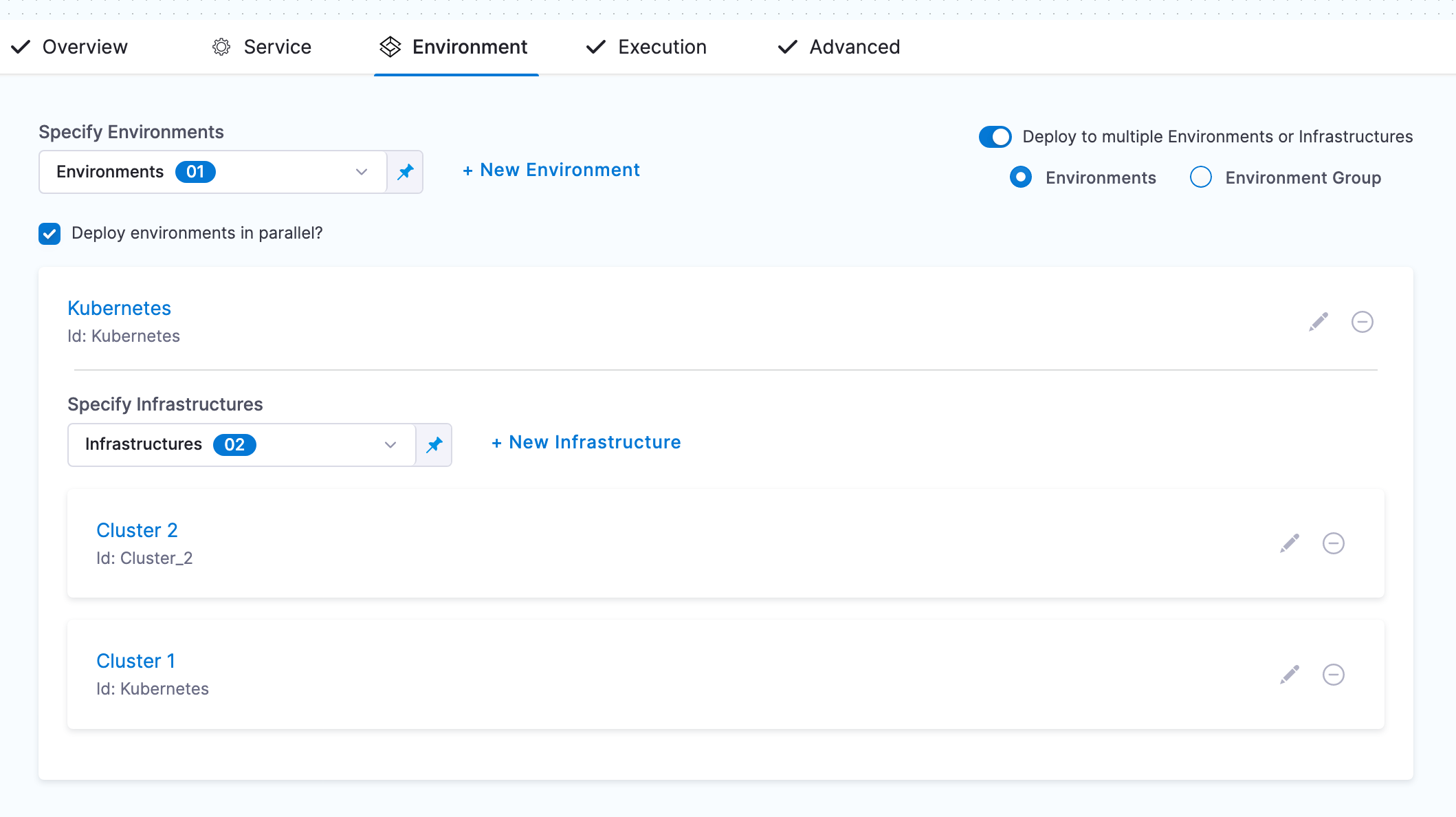The height and width of the screenshot is (817, 1456).
Task: Remove the Kubernetes environment with minus icon
Action: point(1362,322)
